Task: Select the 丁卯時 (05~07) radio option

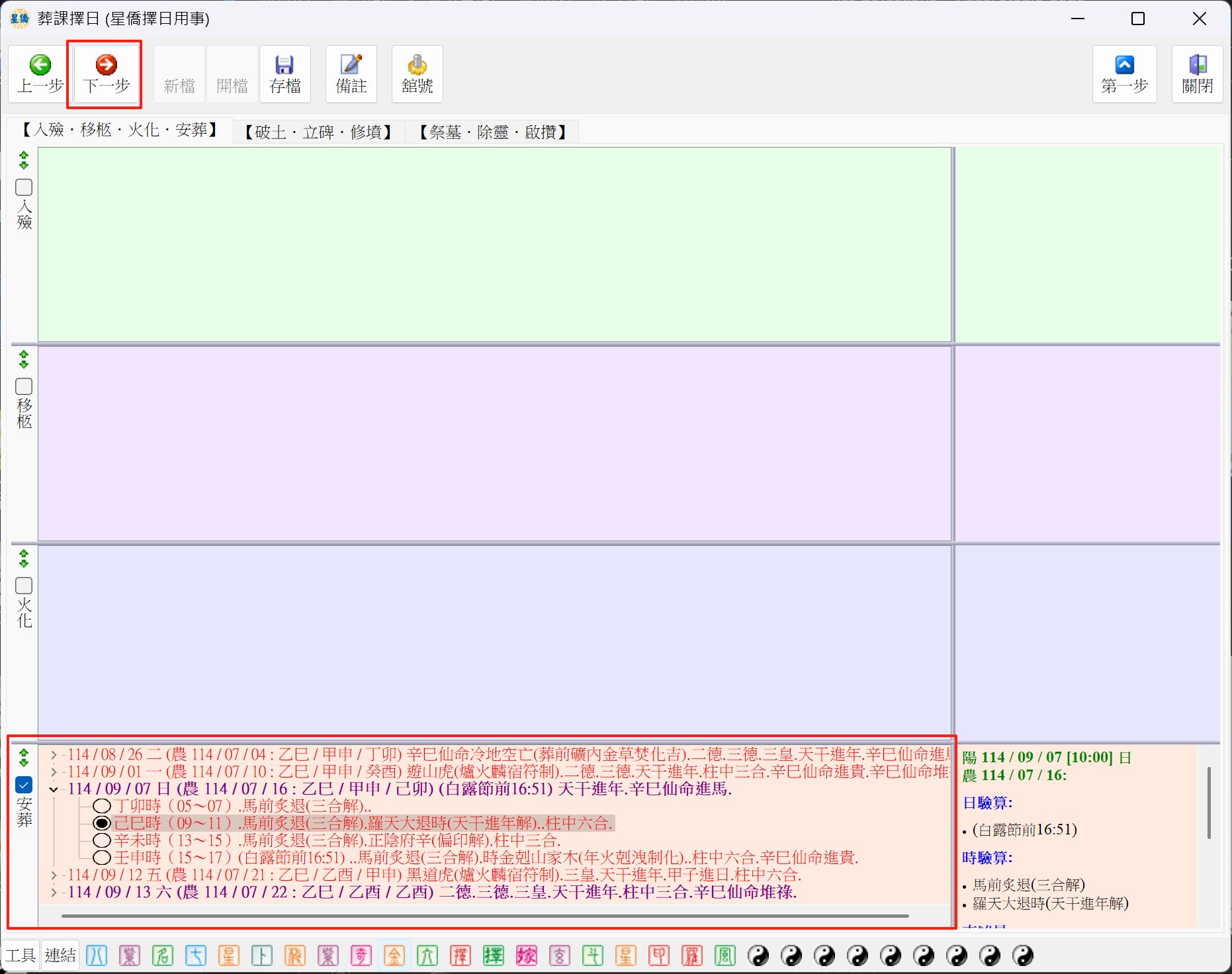Action: coord(101,806)
